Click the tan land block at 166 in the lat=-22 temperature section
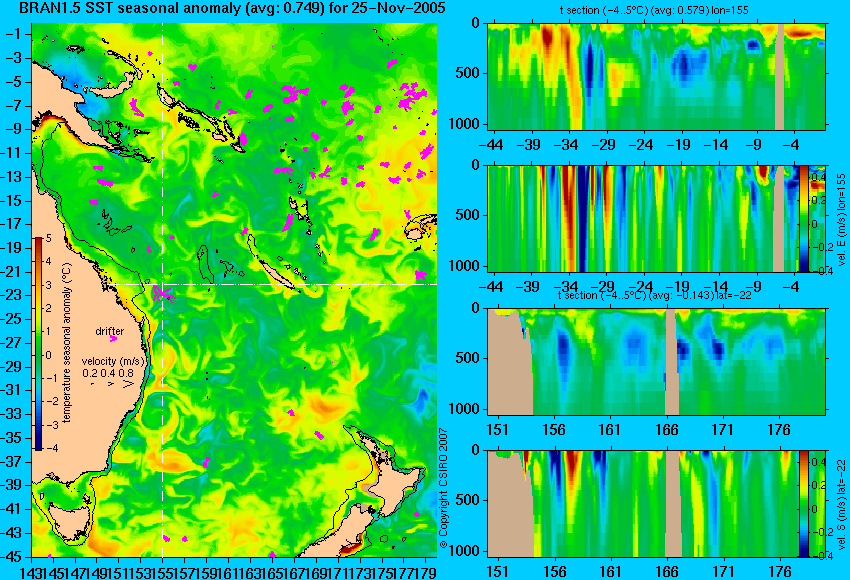The height and width of the screenshot is (580, 850). (672, 362)
